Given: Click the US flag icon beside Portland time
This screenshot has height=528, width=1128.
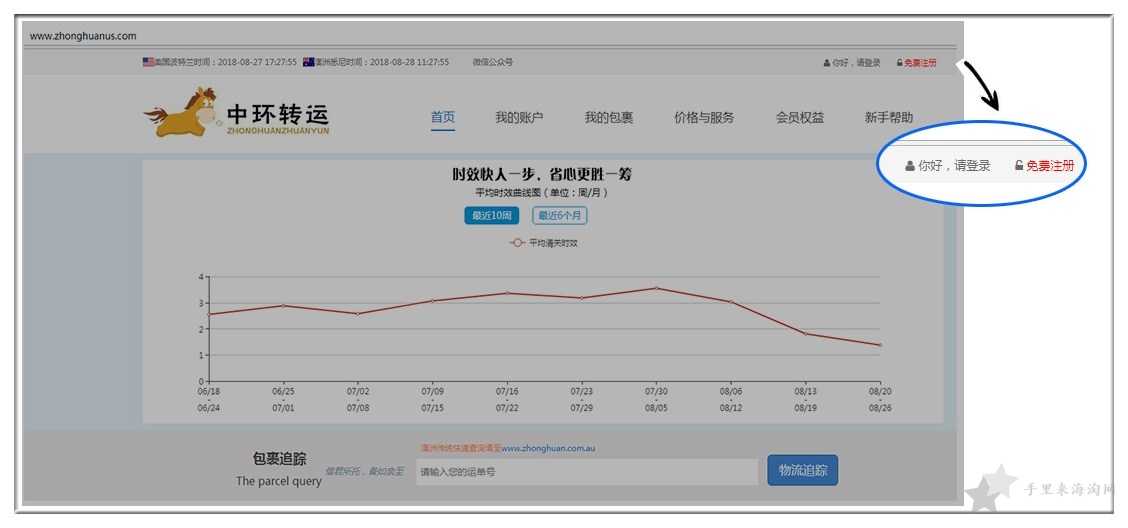Looking at the screenshot, I should coord(148,63).
